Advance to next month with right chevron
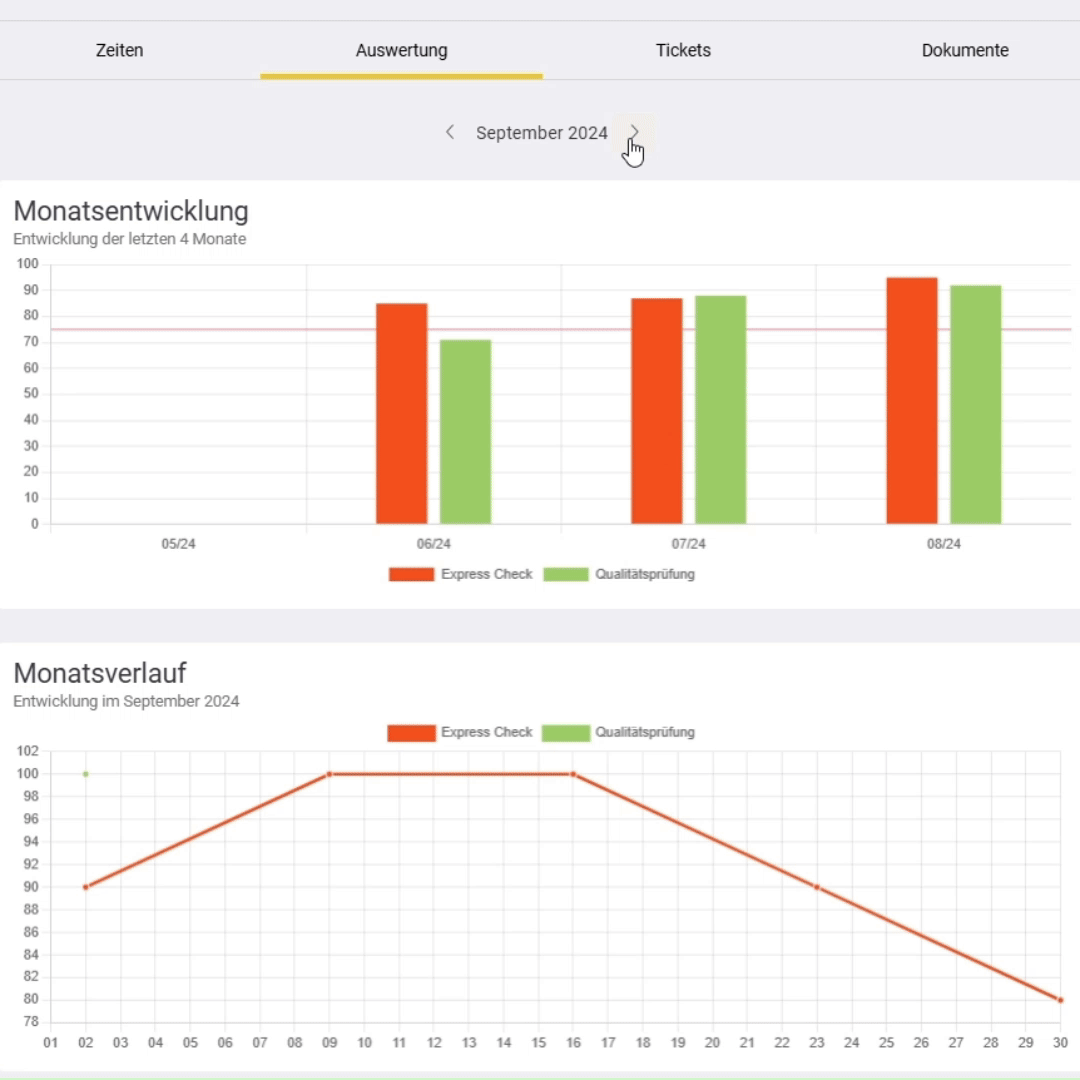 634,132
